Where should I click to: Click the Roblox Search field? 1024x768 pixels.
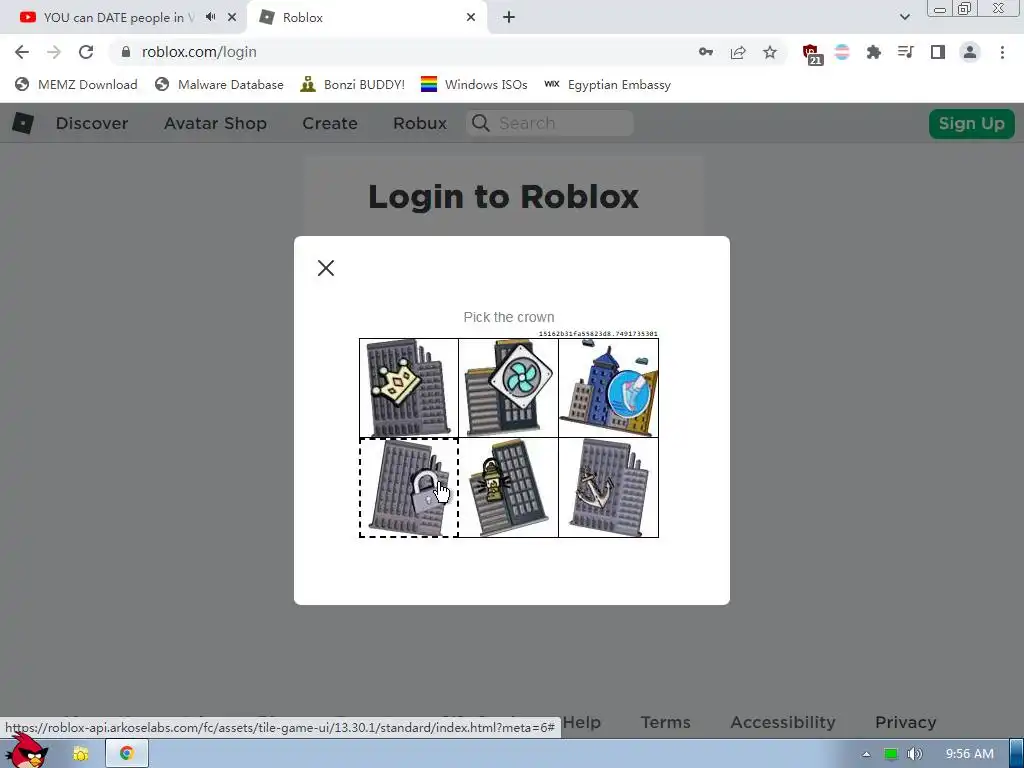(550, 123)
